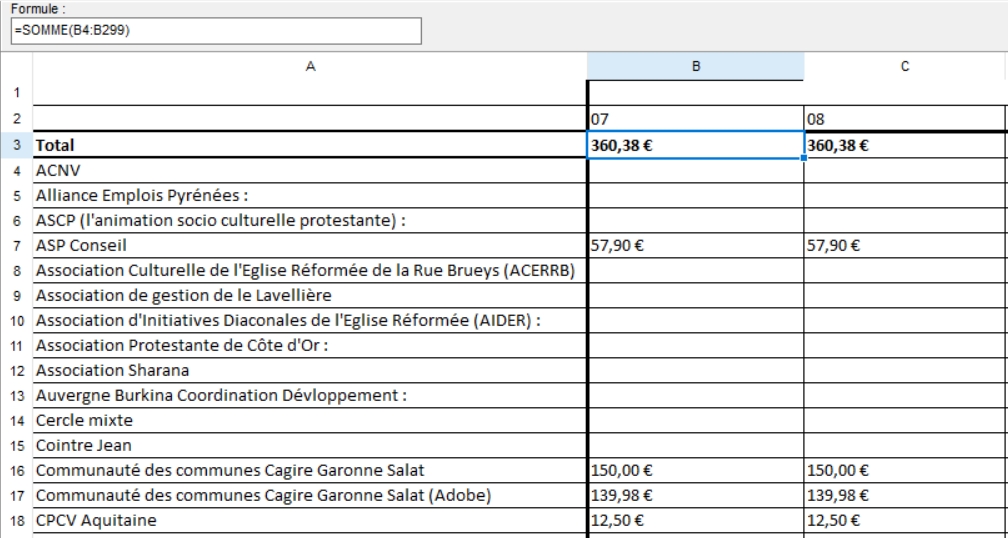Click the CPCV Aquitaine cell
The image size is (1008, 538).
(310, 519)
